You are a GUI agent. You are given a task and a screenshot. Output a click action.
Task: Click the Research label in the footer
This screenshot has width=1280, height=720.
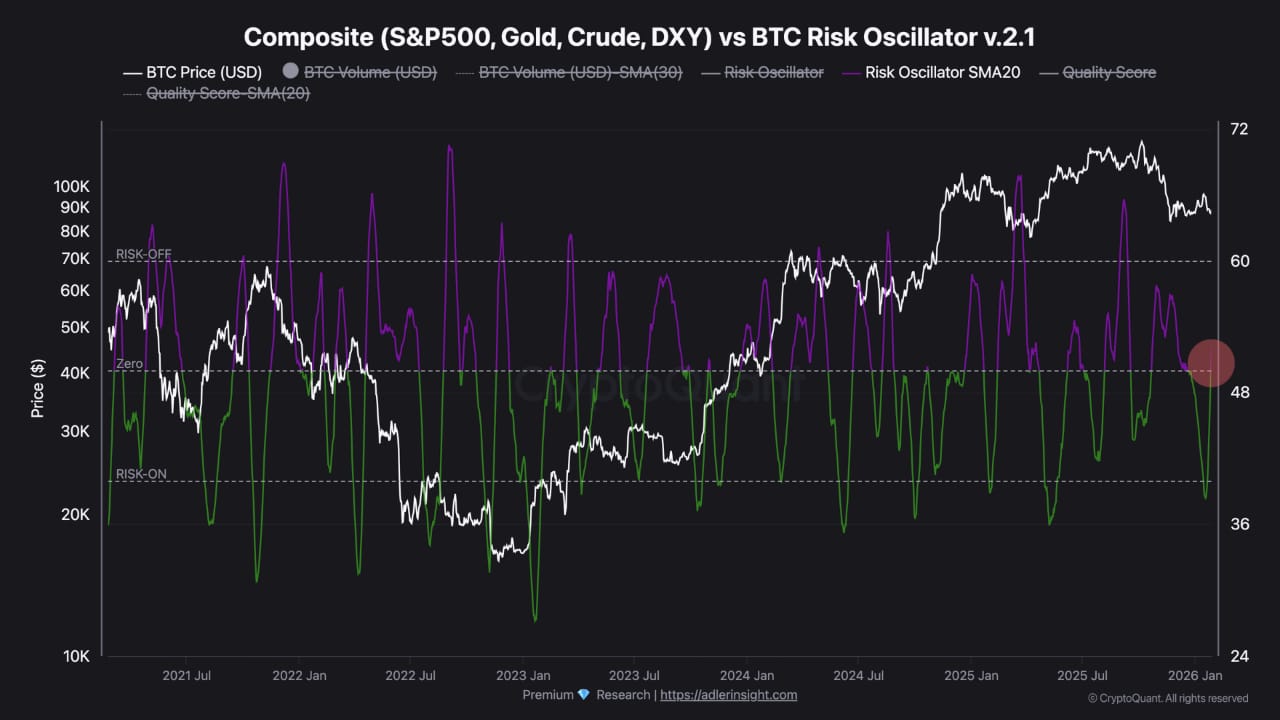pyautogui.click(x=622, y=695)
